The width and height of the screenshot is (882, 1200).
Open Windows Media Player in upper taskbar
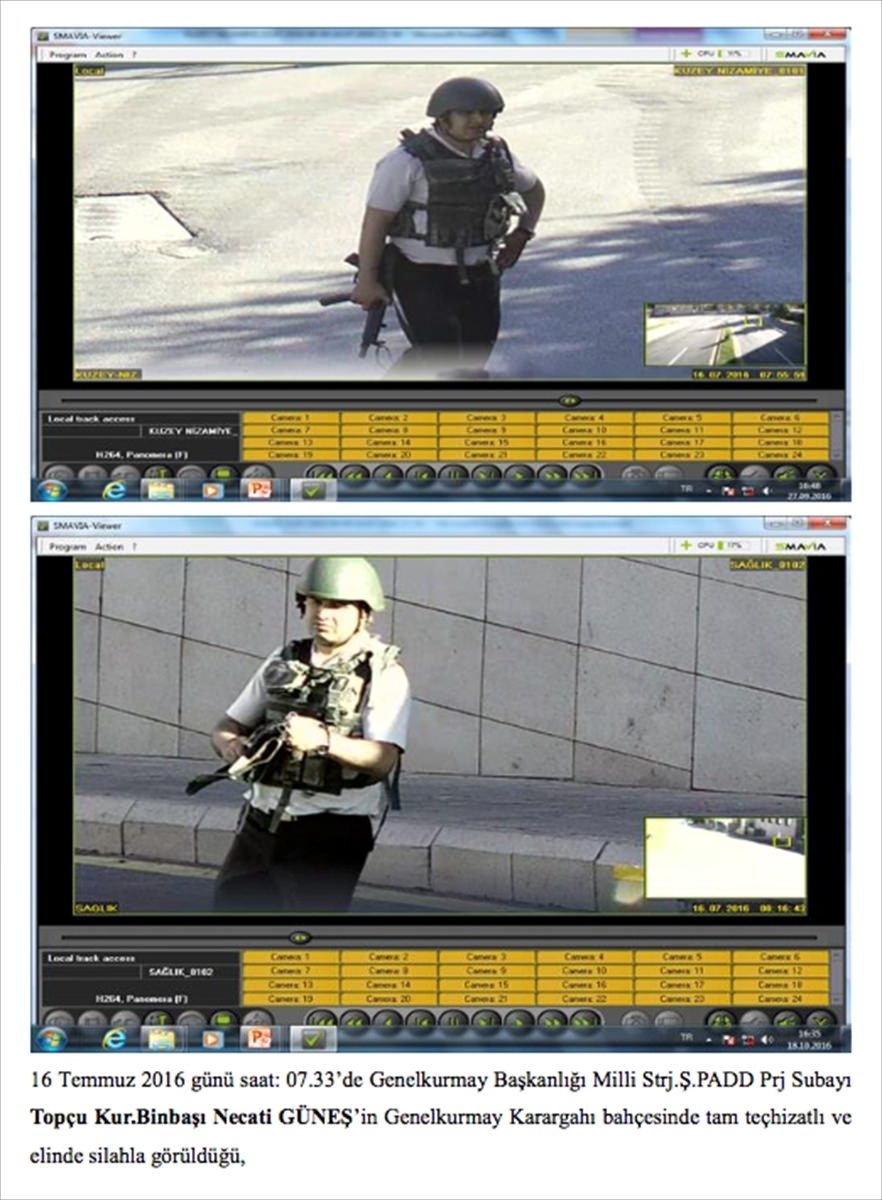(212, 490)
